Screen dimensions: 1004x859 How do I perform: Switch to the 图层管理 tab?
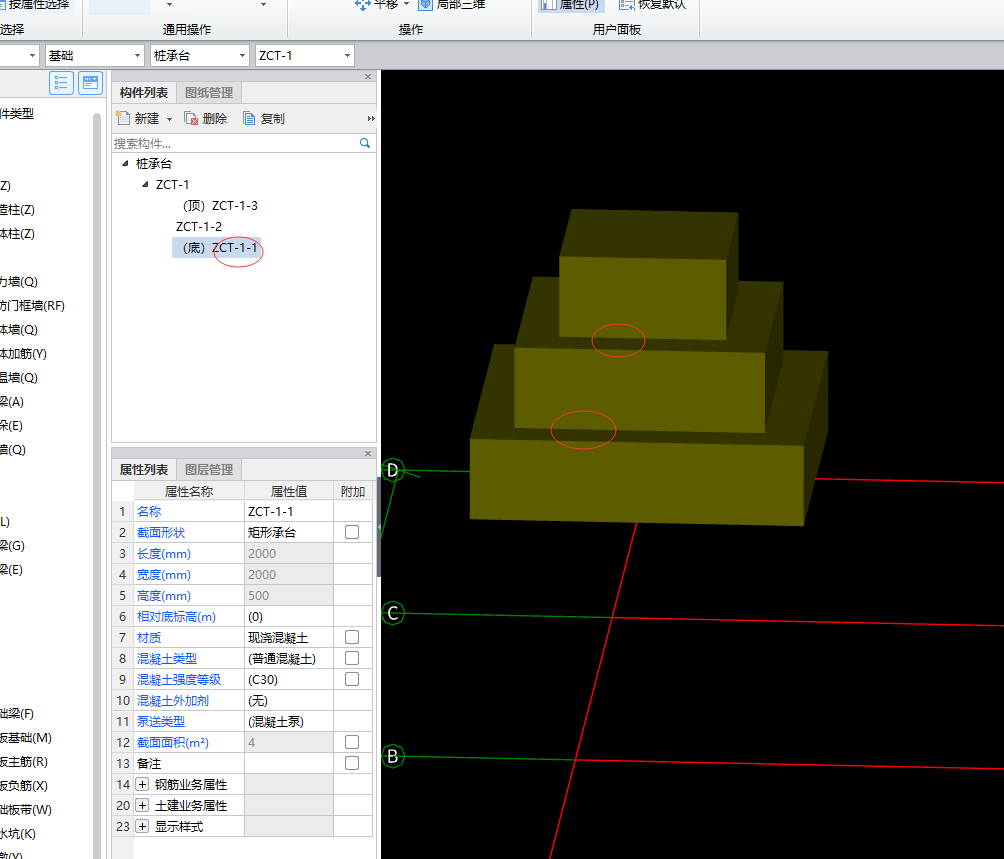coord(209,470)
